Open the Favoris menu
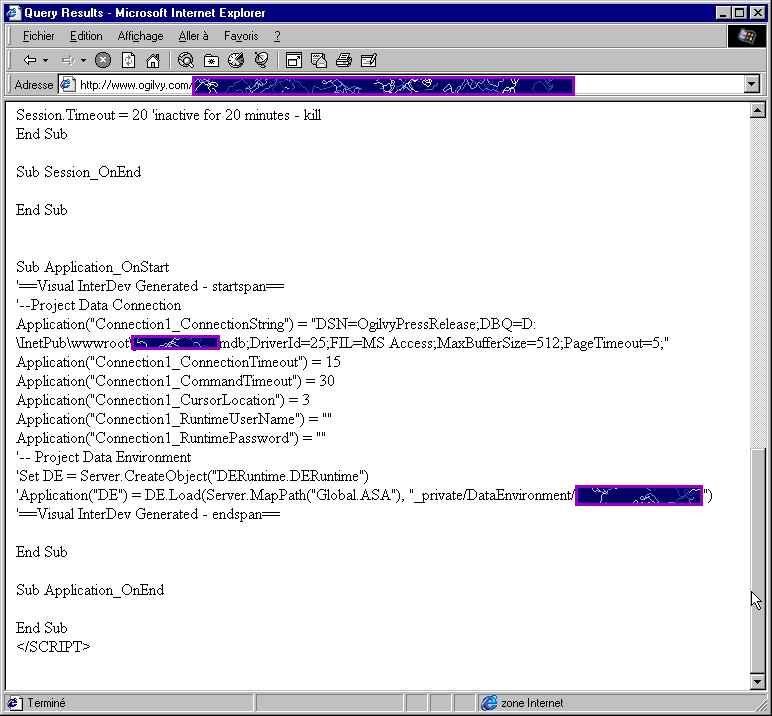Image resolution: width=772 pixels, height=716 pixels. pos(241,36)
